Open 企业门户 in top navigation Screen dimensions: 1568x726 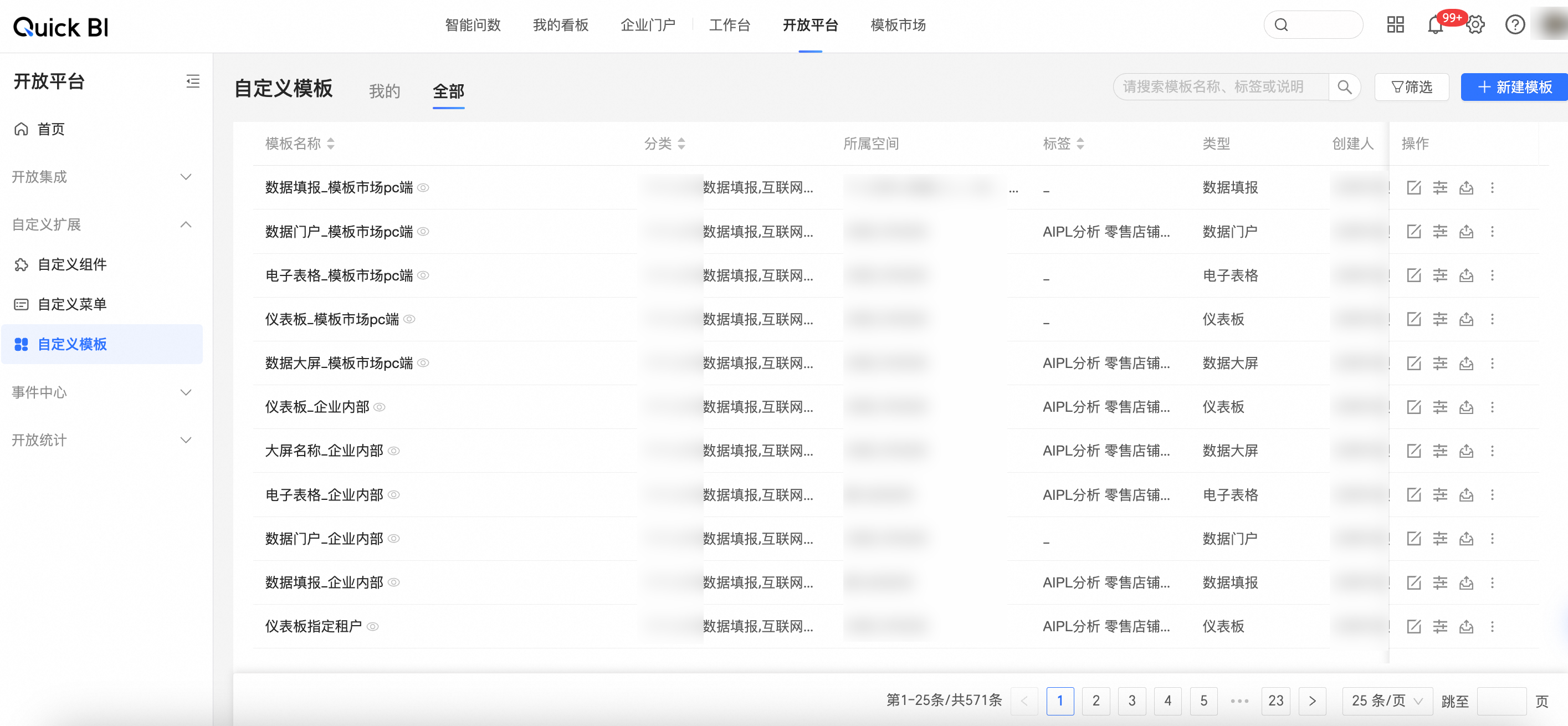click(648, 25)
